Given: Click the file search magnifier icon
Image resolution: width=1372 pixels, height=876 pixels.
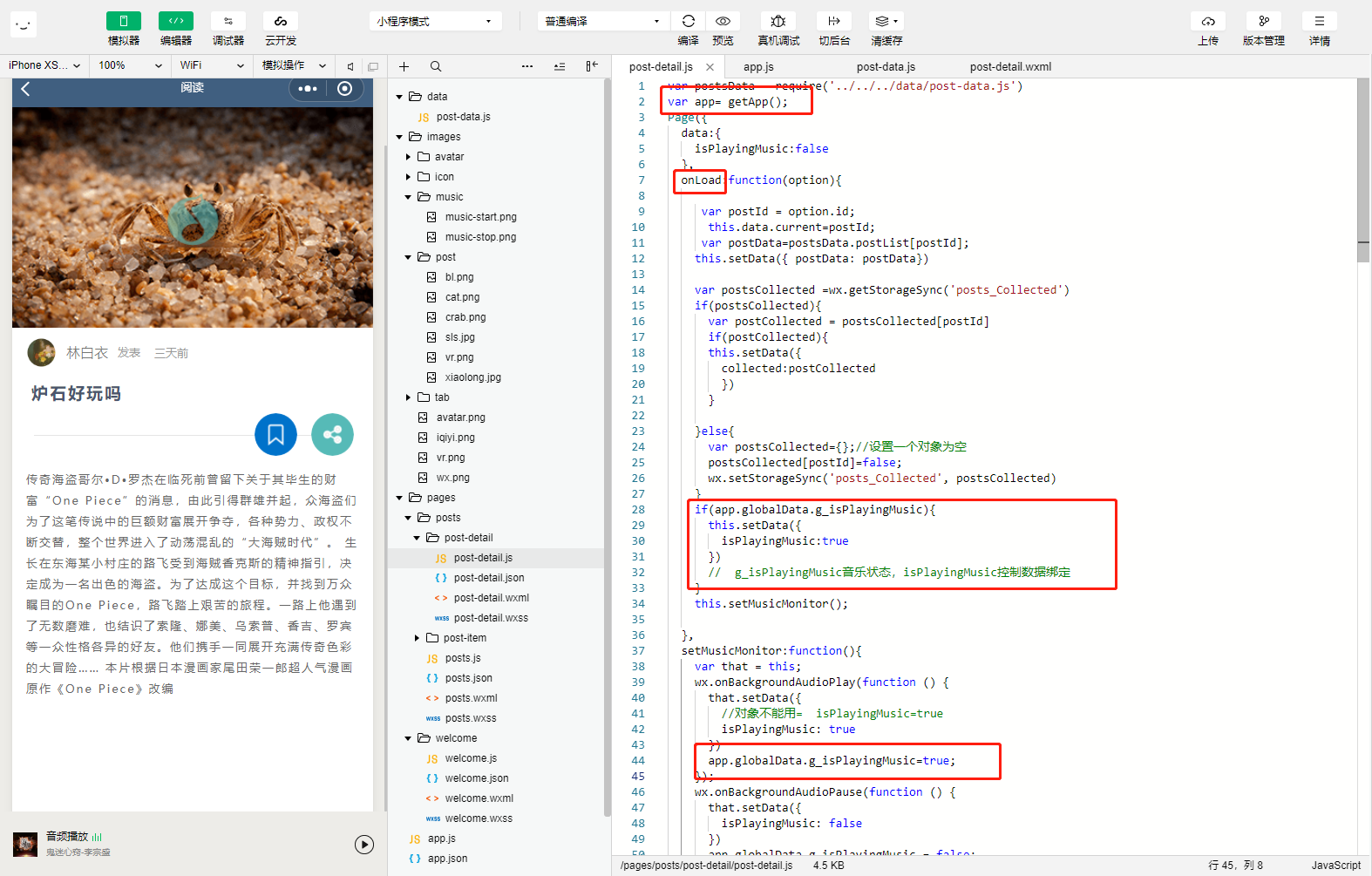Looking at the screenshot, I should (x=436, y=66).
